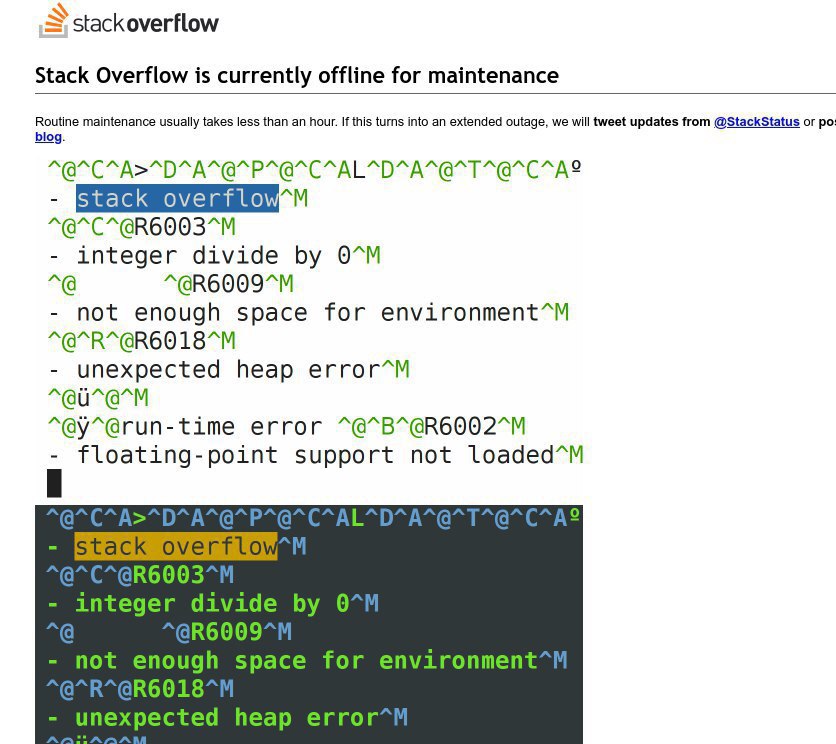Image resolution: width=836 pixels, height=744 pixels.
Task: Click the "Routine maintenance usually takes" sentence
Action: [x=186, y=122]
